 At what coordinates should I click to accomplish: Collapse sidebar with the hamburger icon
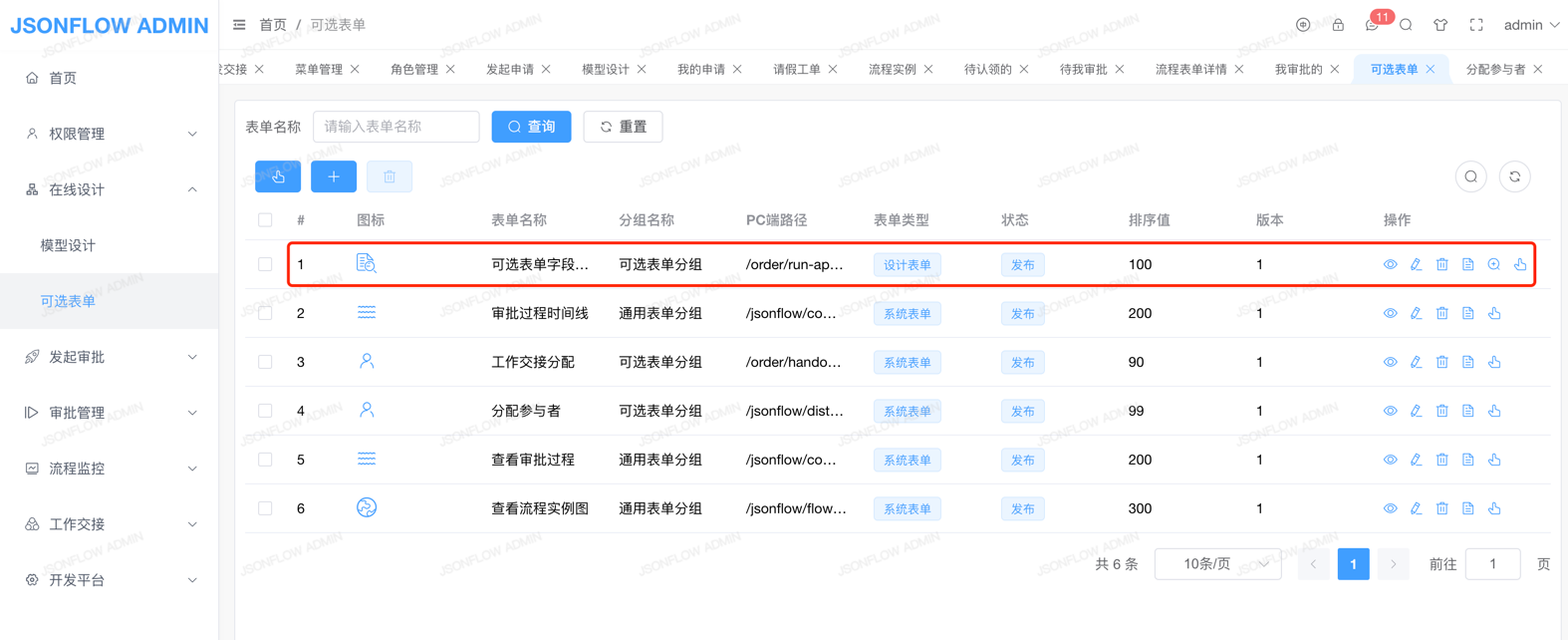coord(239,25)
